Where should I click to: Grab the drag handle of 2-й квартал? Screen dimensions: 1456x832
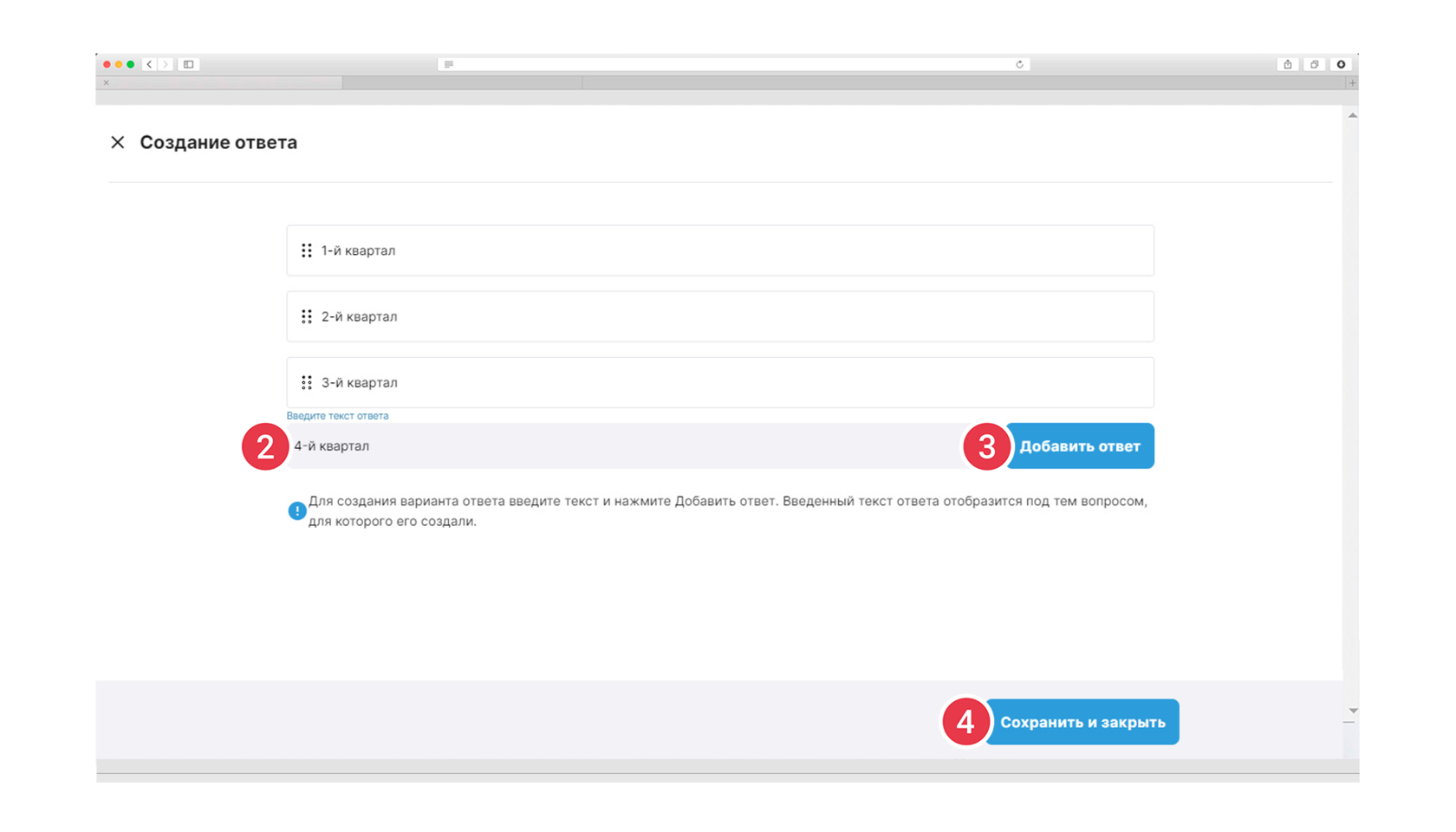pos(307,316)
